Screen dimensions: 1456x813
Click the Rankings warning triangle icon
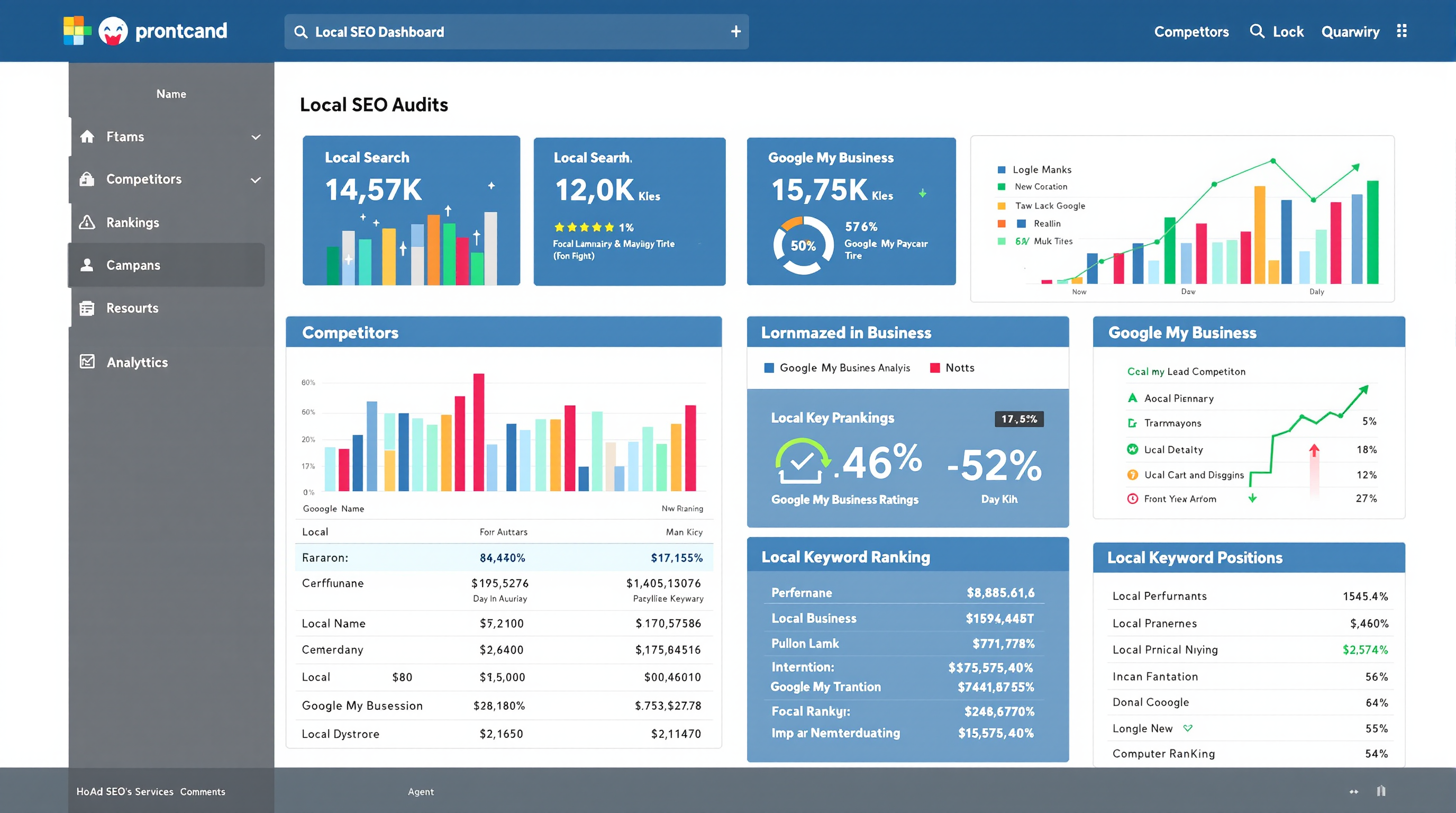coord(87,222)
